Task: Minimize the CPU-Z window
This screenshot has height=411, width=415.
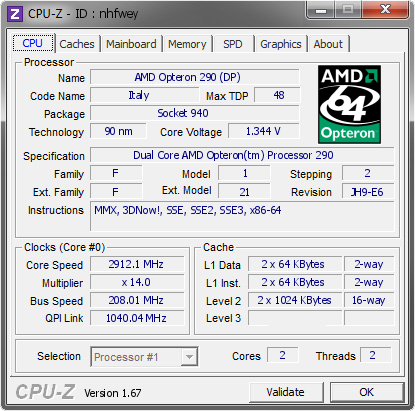Action: [321, 10]
